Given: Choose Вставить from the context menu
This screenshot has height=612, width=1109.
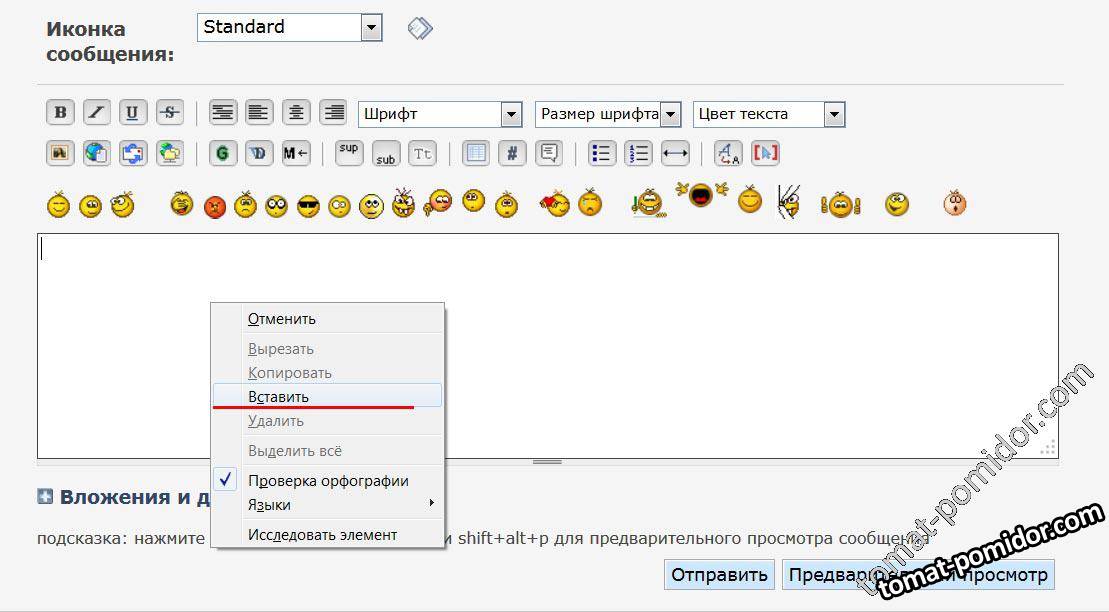Looking at the screenshot, I should tap(279, 396).
